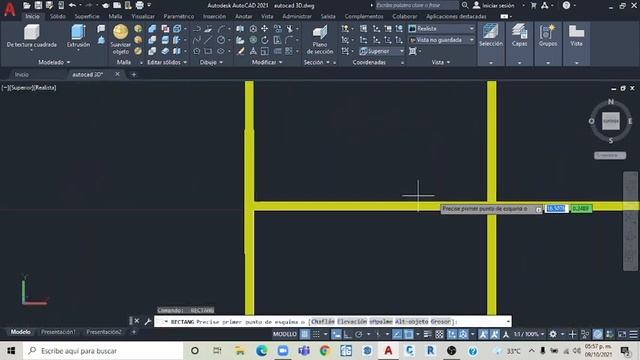This screenshot has height=360, width=640.
Task: Open the Capas layers panel
Action: coord(519,44)
